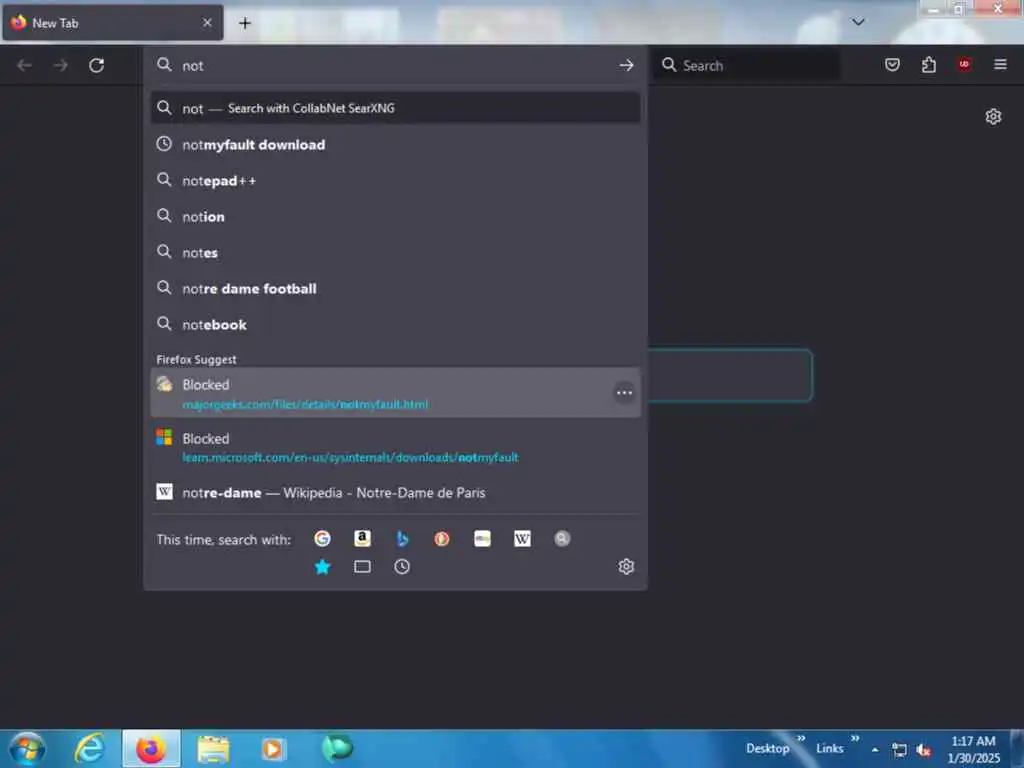Select 'notebook' suggestion

tap(395, 324)
